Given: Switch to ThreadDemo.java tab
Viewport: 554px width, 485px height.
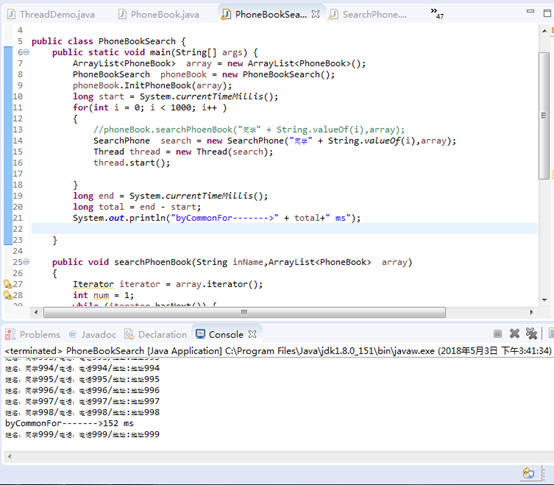Looking at the screenshot, I should click(51, 14).
